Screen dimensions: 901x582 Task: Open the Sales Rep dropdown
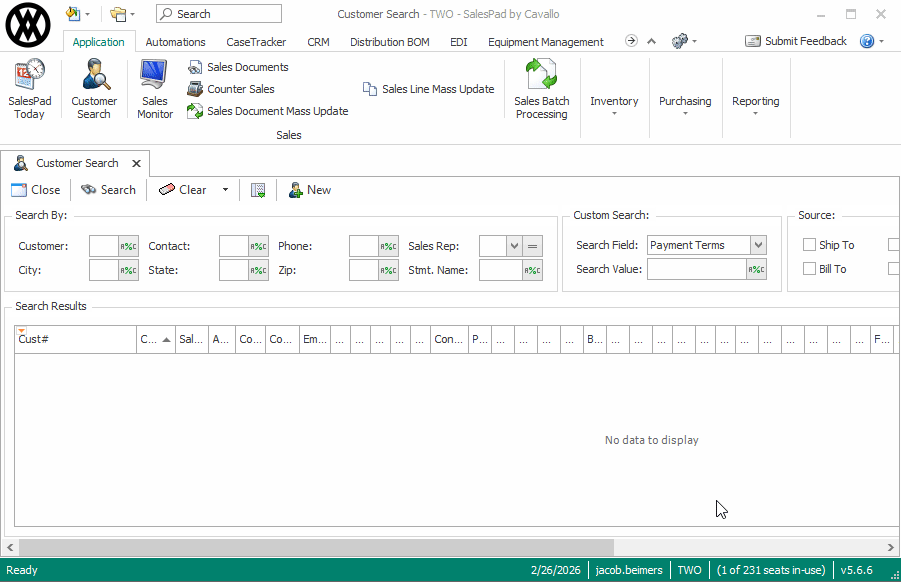(514, 246)
